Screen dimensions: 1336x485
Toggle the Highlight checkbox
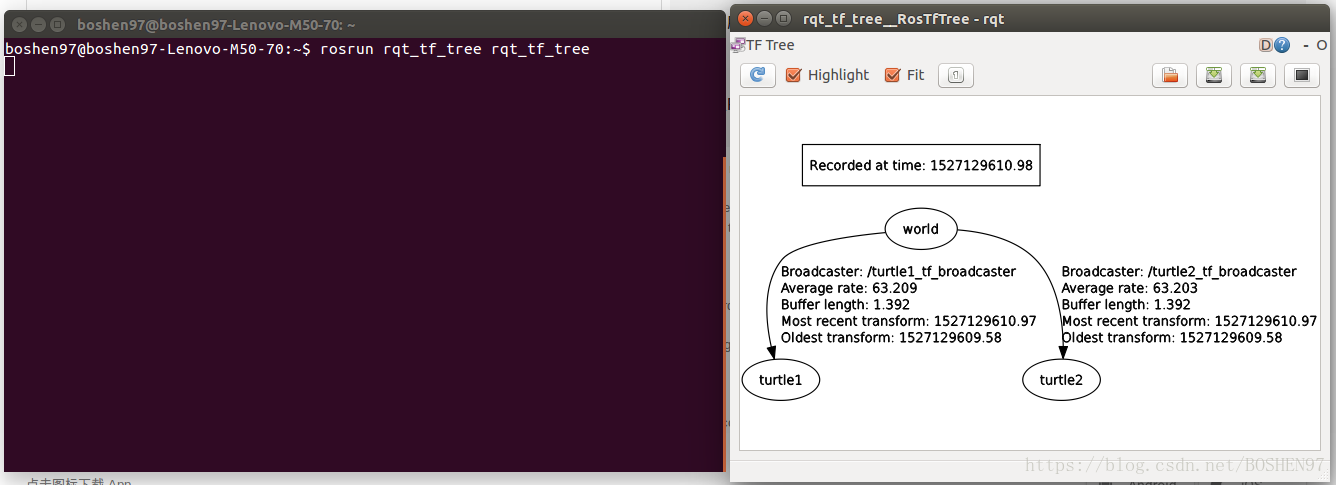(x=828, y=75)
